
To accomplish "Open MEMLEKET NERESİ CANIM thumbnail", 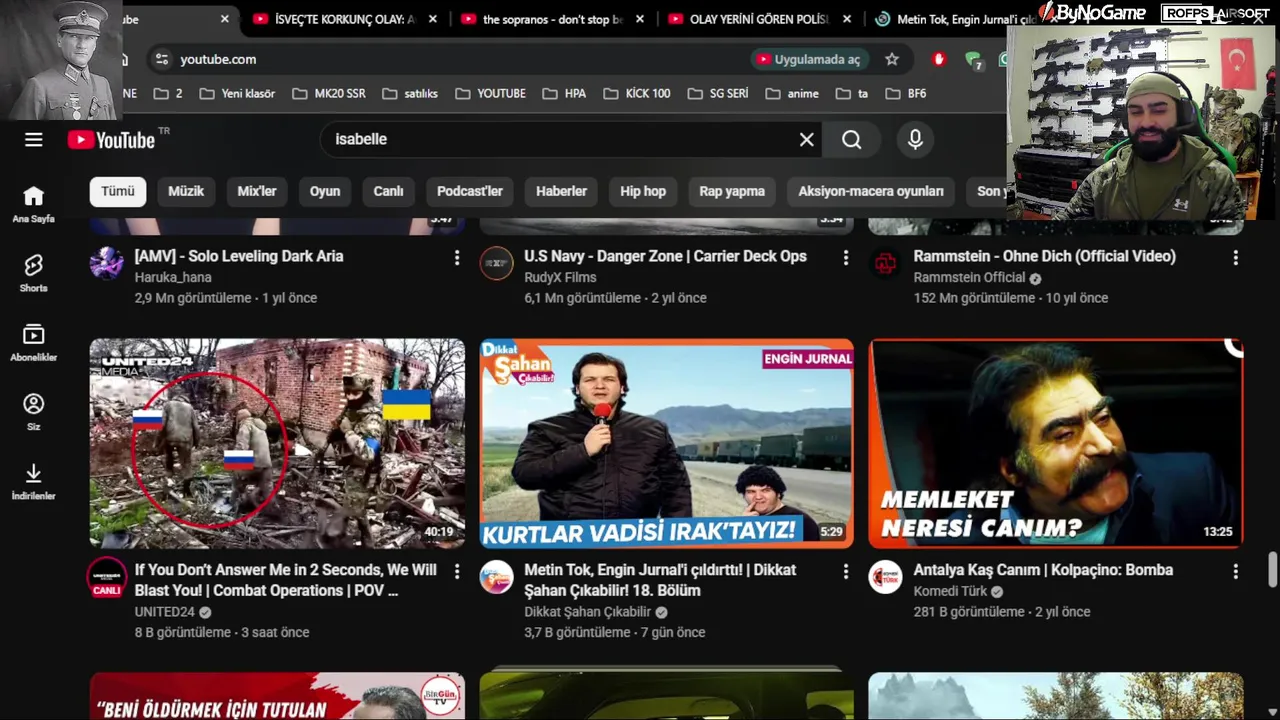I will (1056, 443).
